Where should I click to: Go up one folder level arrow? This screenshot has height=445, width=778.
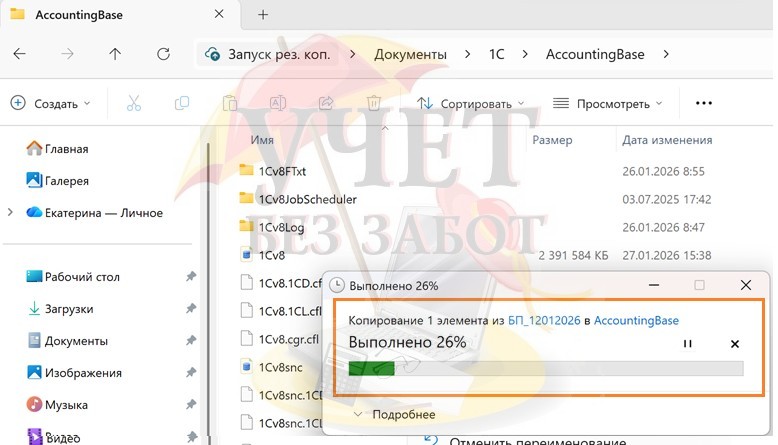(115, 54)
